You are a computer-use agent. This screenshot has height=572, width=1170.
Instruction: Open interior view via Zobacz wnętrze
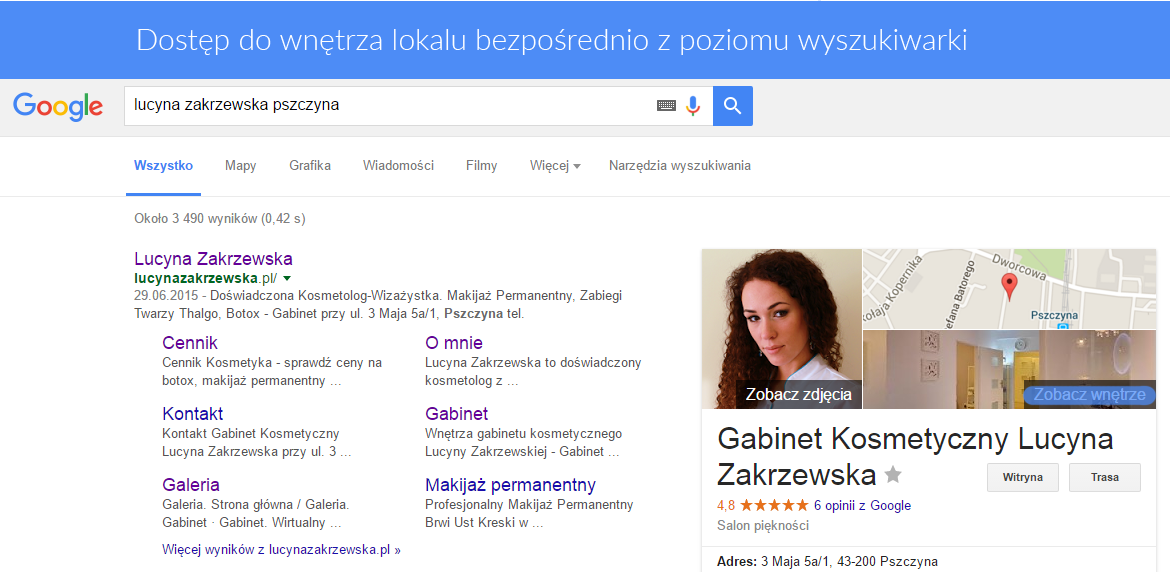click(x=1089, y=394)
